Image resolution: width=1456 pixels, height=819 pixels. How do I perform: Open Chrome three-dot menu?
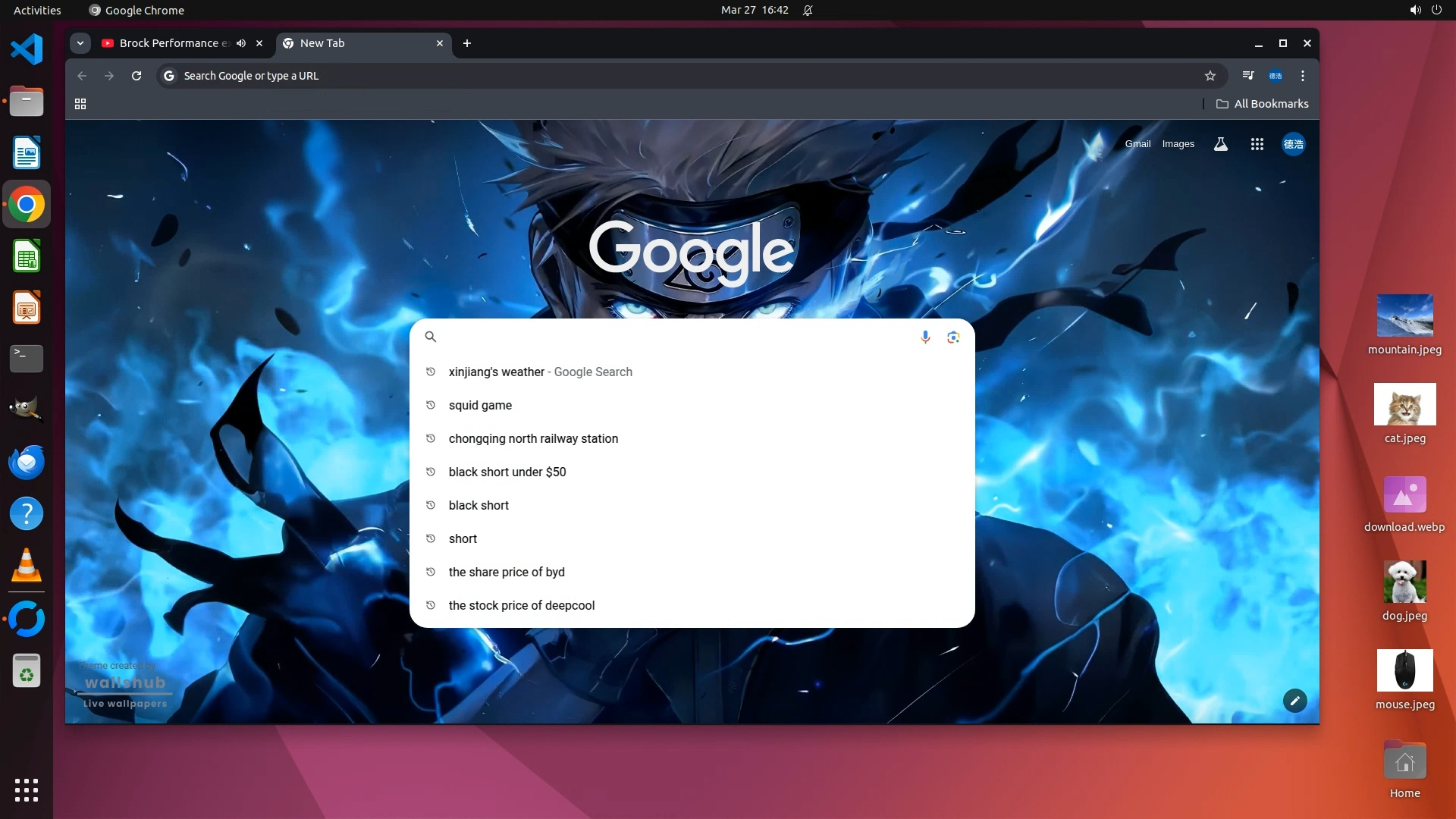pos(1303,76)
